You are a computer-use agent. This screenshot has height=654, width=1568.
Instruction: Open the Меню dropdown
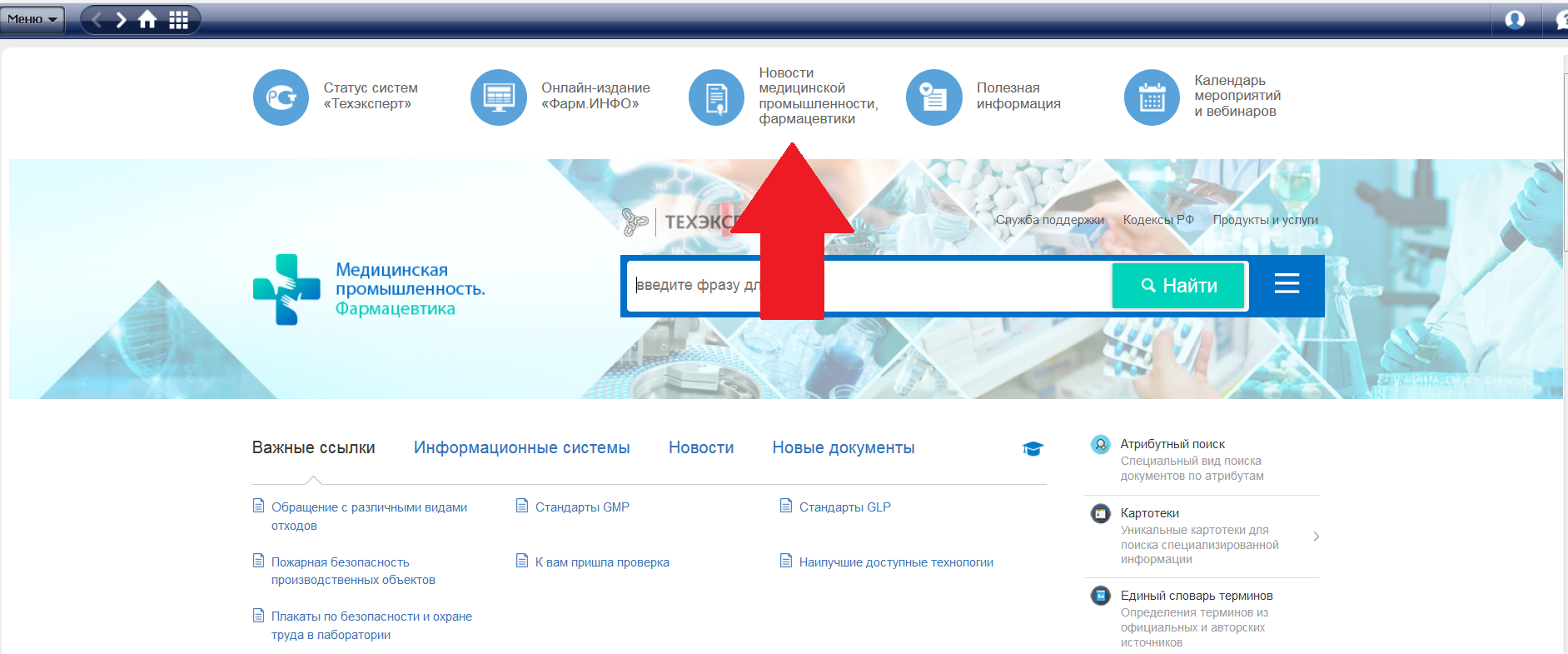coord(32,19)
